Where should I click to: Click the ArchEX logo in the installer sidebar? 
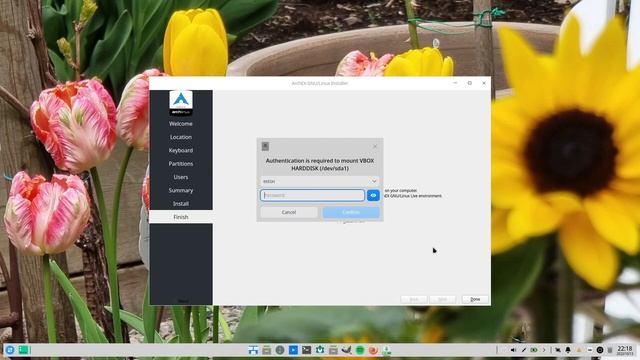click(181, 103)
